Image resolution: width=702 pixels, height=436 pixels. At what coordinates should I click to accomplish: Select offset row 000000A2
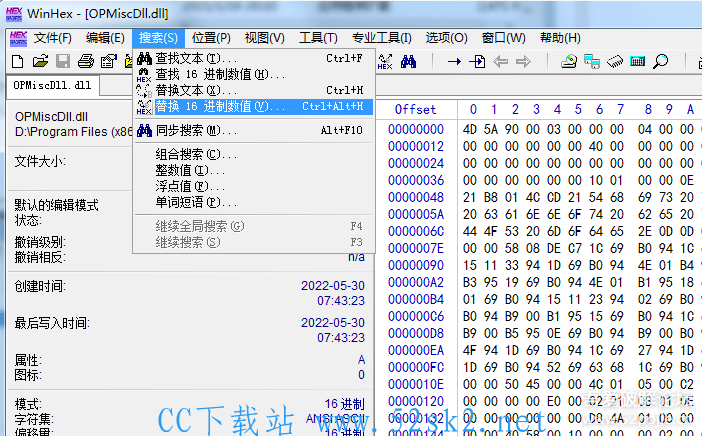(416, 283)
